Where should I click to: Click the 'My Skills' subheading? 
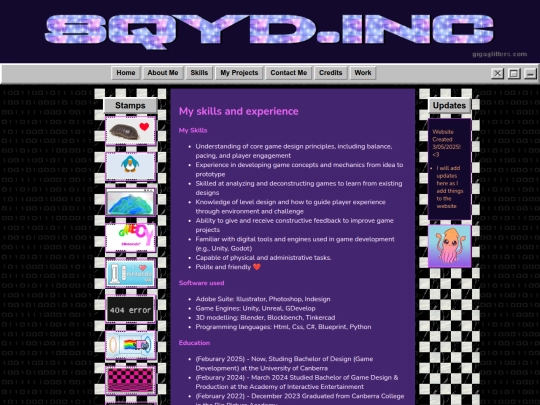point(193,131)
